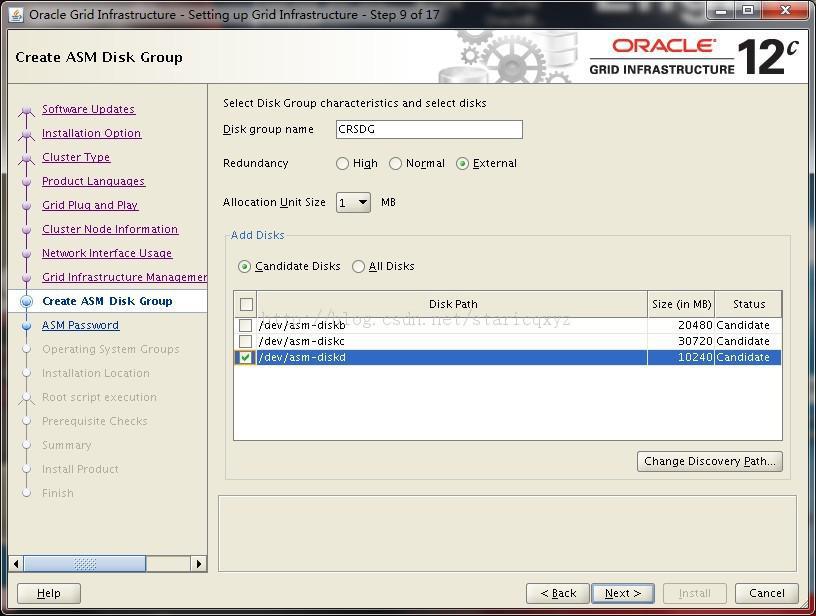Open ASM Password step
Image resolution: width=816 pixels, height=616 pixels.
coord(81,325)
